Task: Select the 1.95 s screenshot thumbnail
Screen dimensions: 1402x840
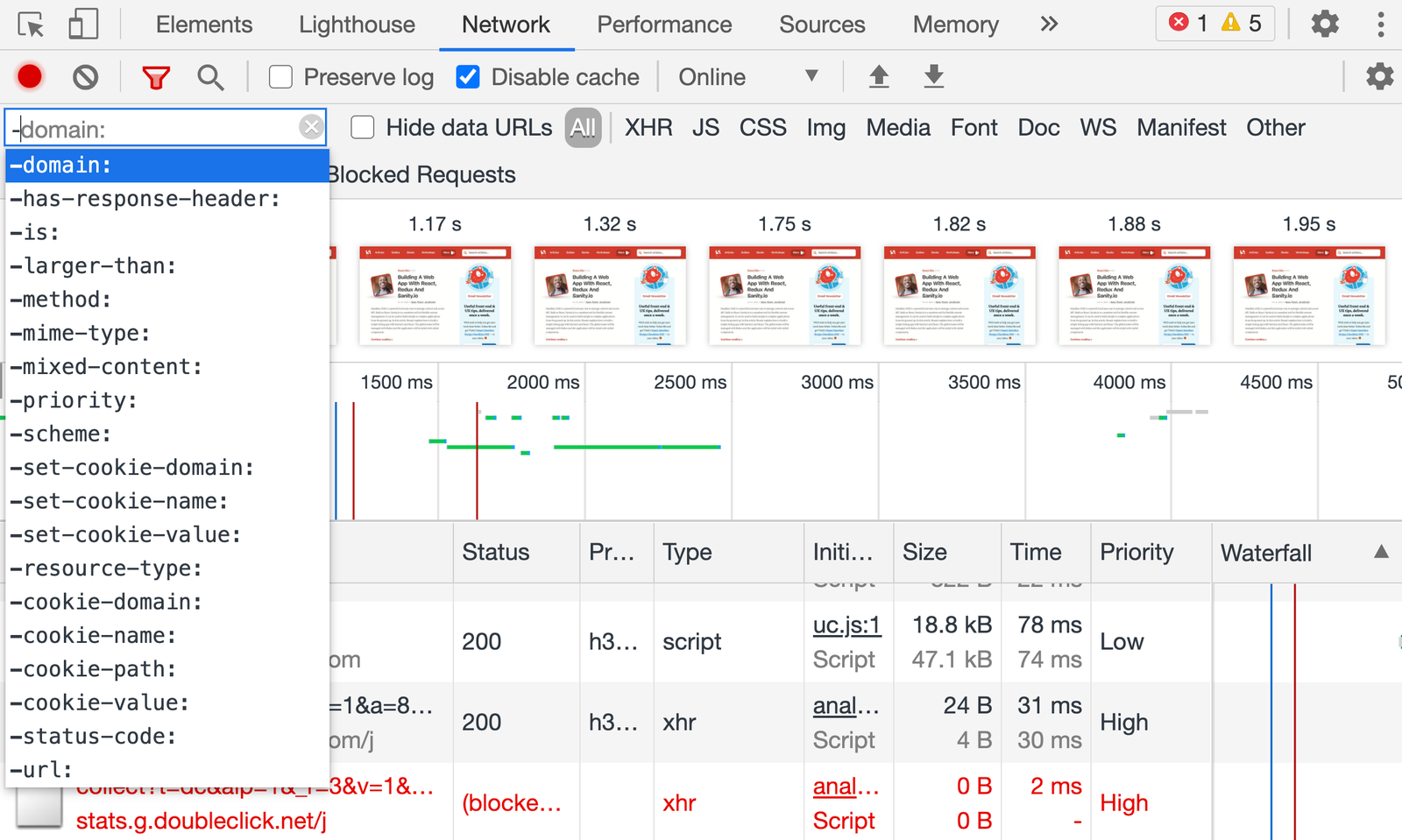Action: pos(1309,295)
